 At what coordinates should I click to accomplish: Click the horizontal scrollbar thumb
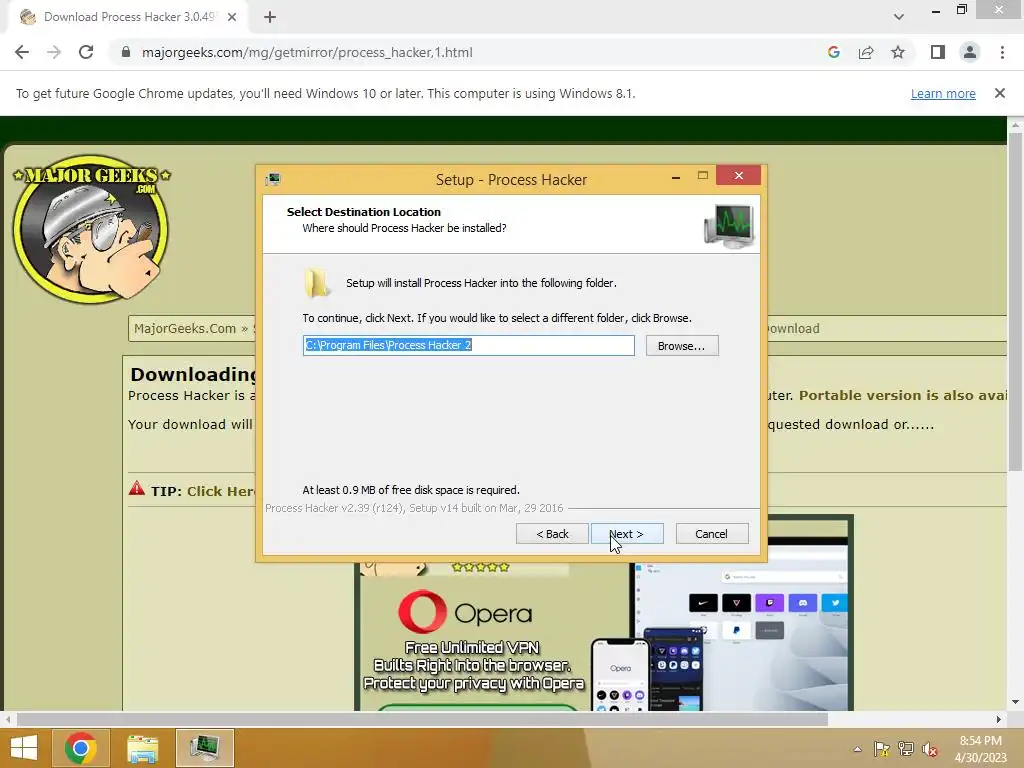(x=422, y=719)
